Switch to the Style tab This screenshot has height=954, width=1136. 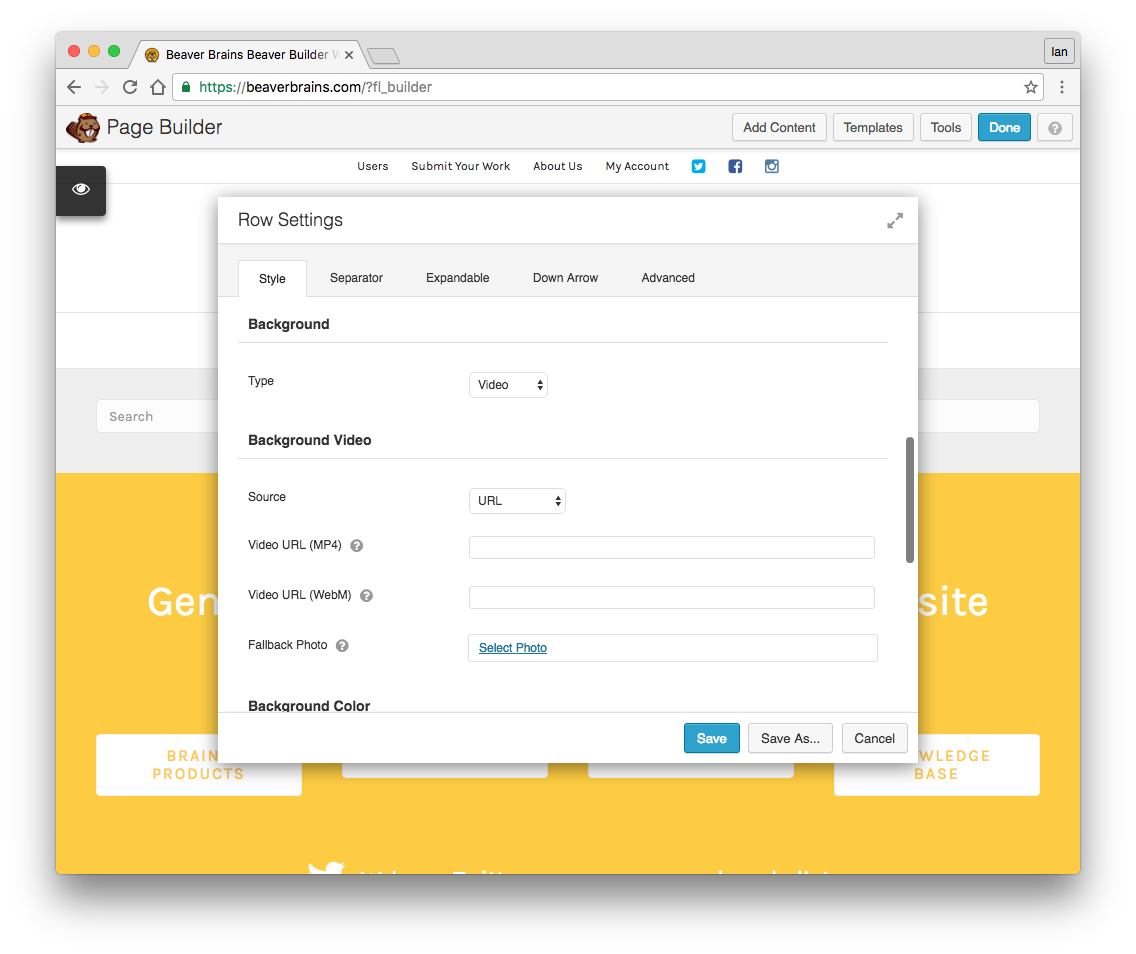pos(272,279)
